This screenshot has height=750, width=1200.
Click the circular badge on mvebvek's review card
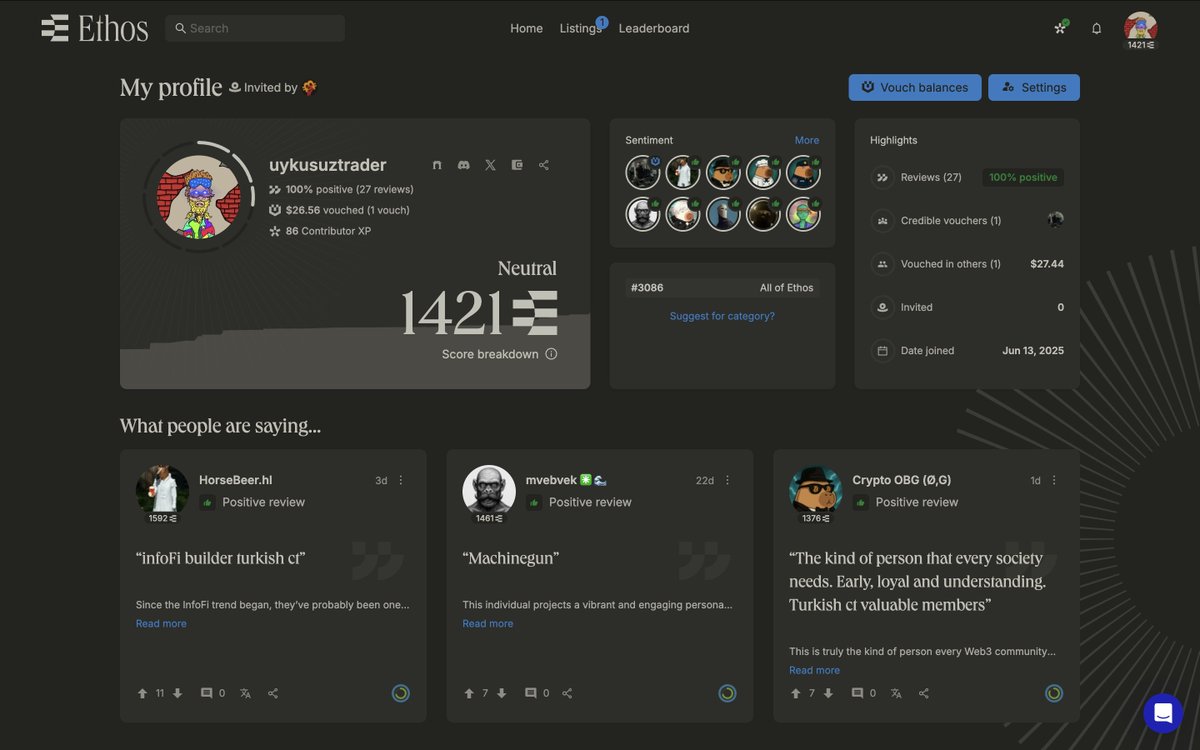727,693
